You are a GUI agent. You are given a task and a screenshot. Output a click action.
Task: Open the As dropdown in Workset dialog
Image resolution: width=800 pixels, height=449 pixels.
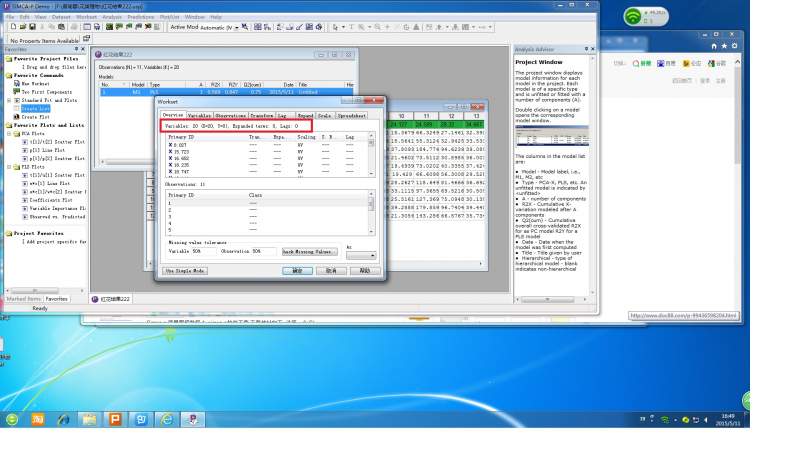click(x=361, y=255)
